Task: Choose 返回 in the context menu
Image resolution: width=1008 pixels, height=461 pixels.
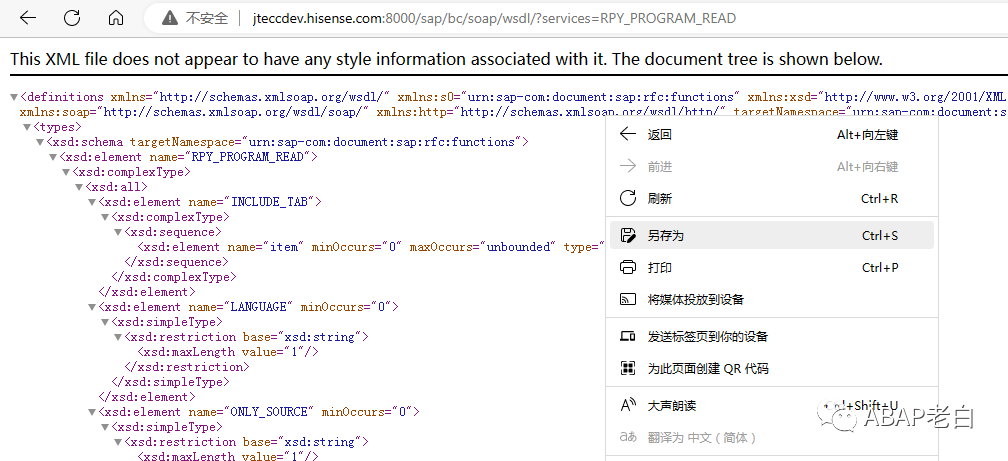Action: pos(770,135)
